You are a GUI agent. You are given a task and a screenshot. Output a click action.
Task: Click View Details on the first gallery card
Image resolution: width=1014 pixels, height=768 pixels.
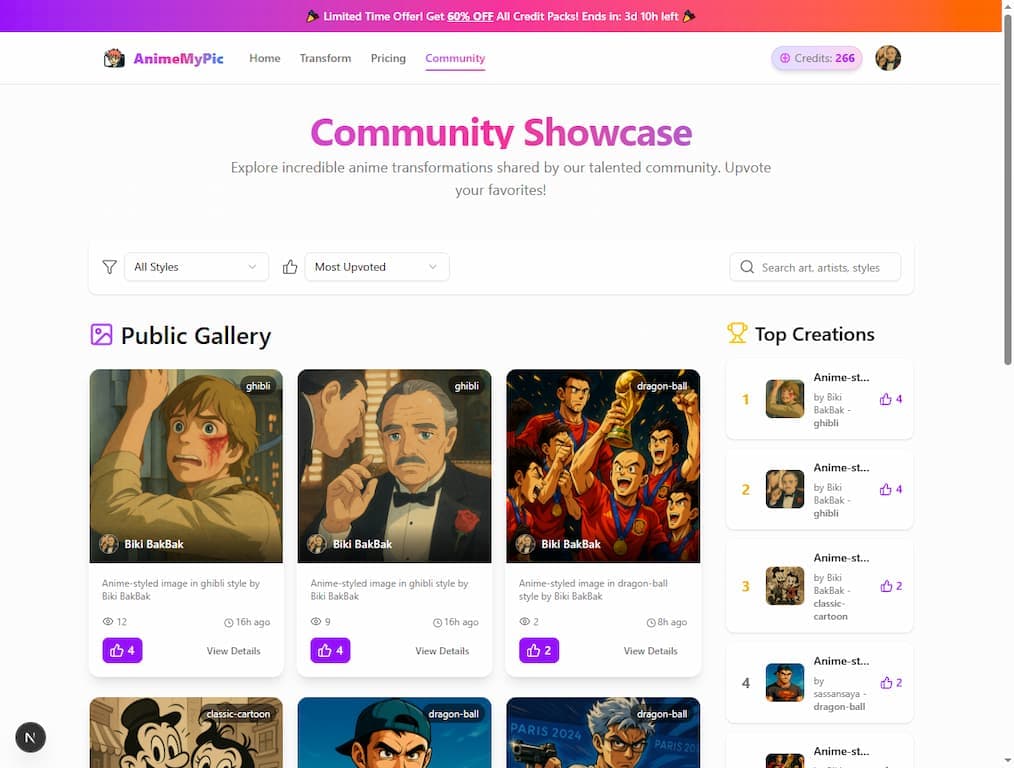pos(233,651)
